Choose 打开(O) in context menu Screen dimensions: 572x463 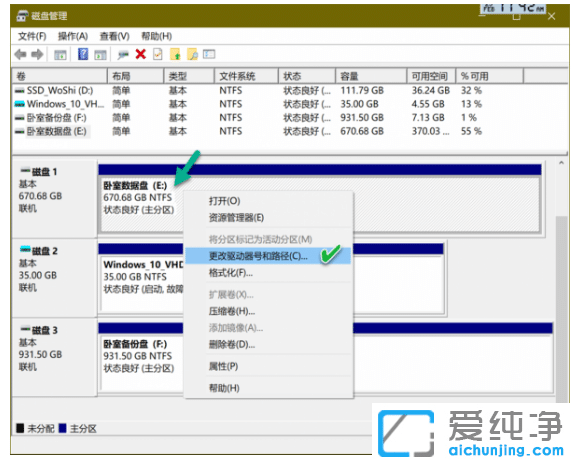(x=268, y=201)
